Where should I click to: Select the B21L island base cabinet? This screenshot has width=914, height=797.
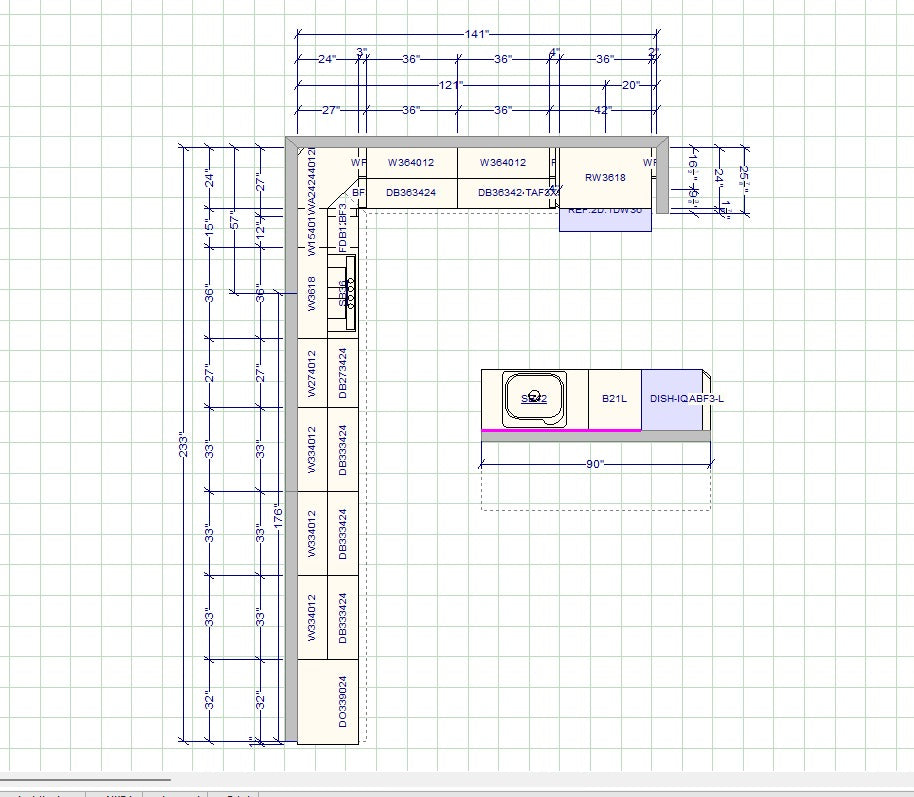[x=614, y=399]
